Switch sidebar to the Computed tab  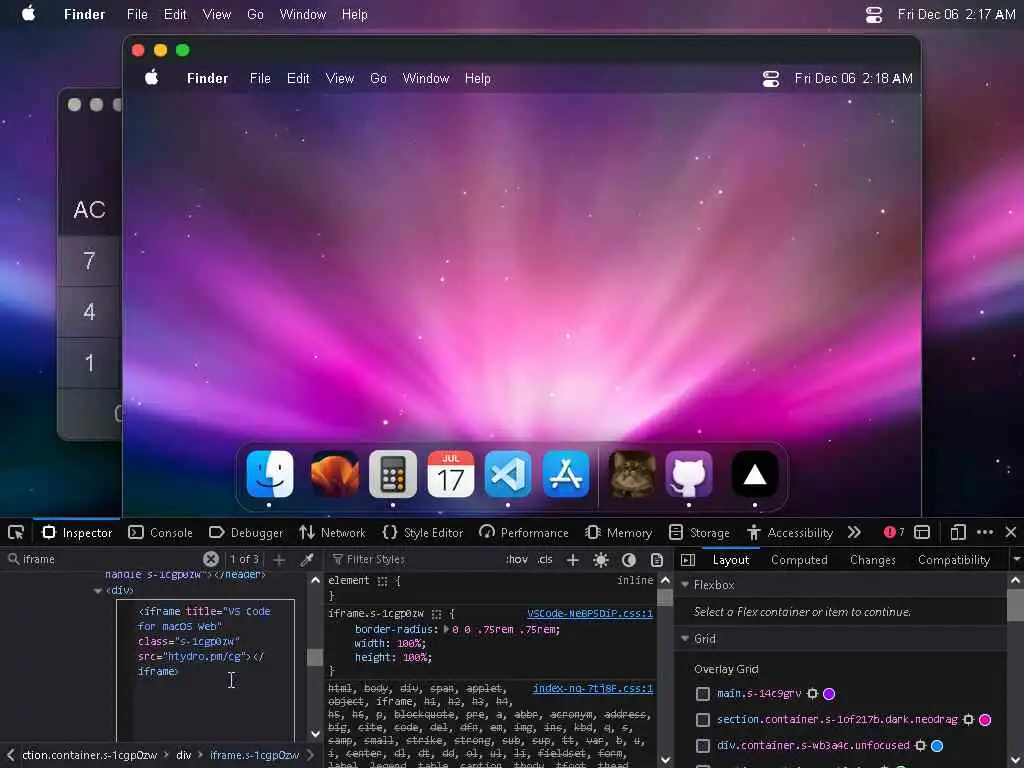coord(799,560)
